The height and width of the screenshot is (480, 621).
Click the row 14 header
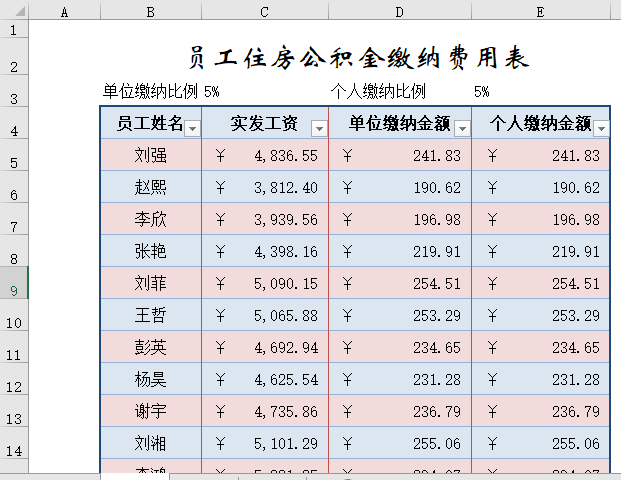coord(15,450)
